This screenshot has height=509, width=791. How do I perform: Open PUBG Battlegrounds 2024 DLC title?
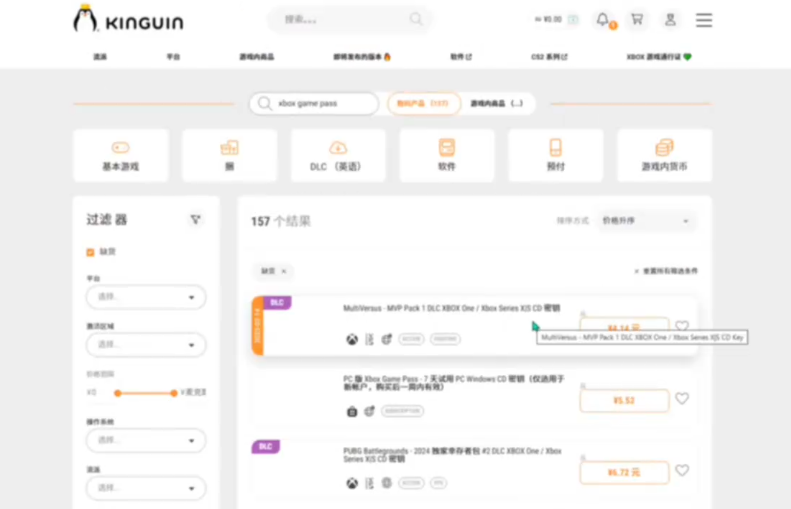(x=453, y=455)
